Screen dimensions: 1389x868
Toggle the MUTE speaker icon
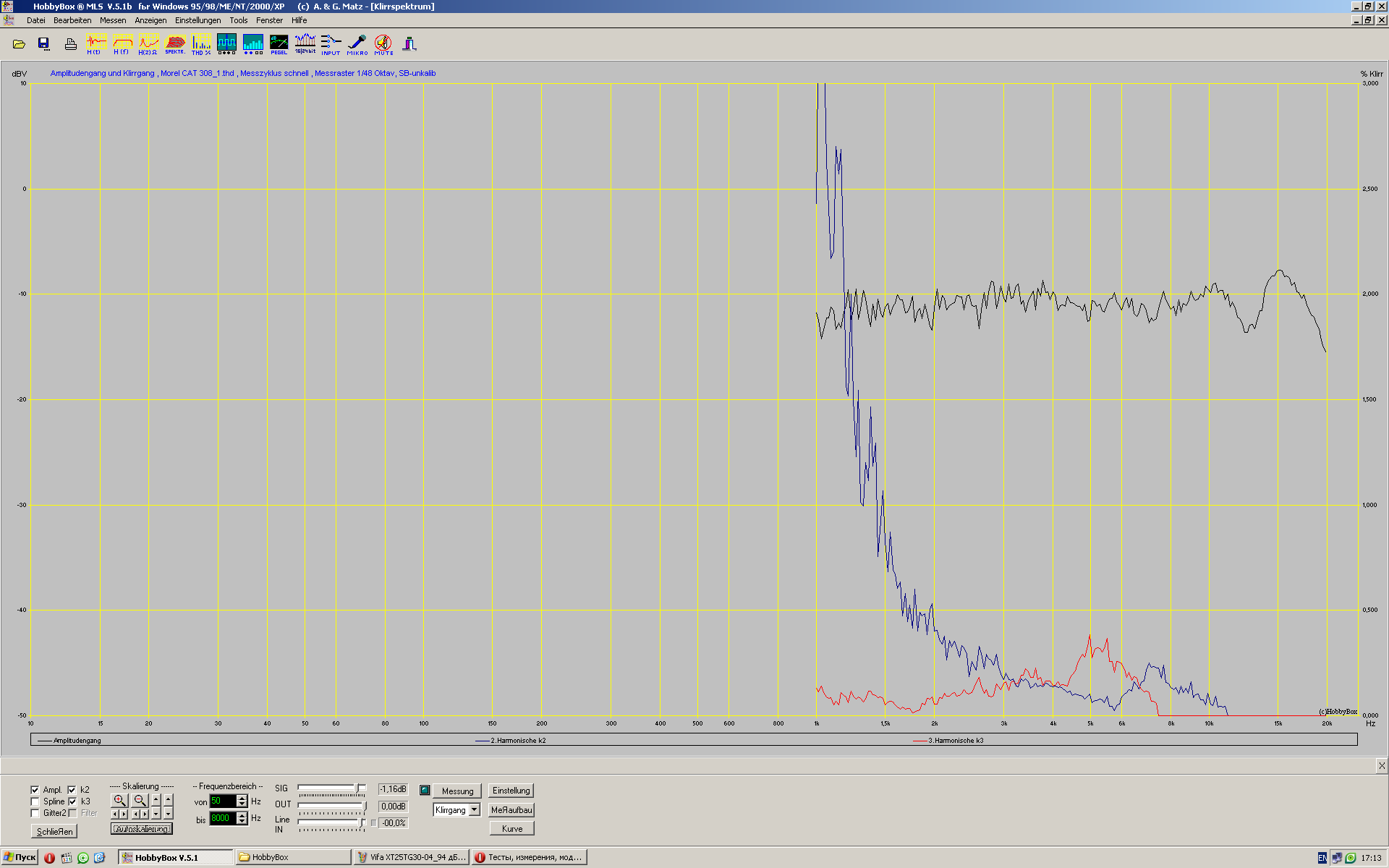[x=383, y=44]
